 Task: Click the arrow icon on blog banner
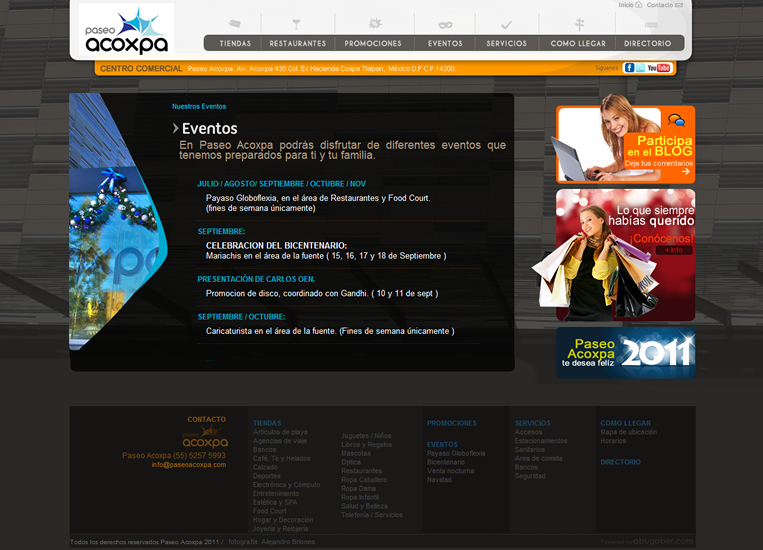click(x=686, y=171)
